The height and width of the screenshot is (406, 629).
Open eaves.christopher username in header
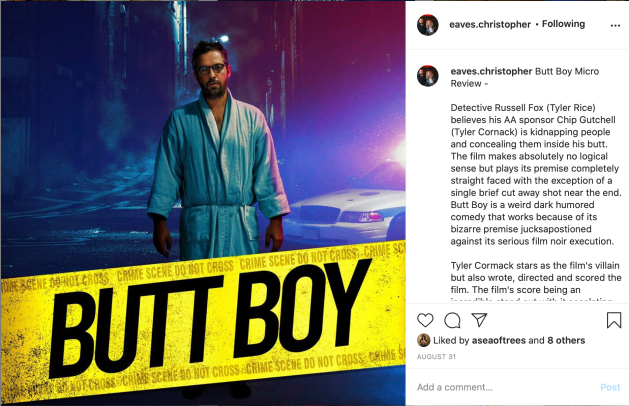(490, 24)
